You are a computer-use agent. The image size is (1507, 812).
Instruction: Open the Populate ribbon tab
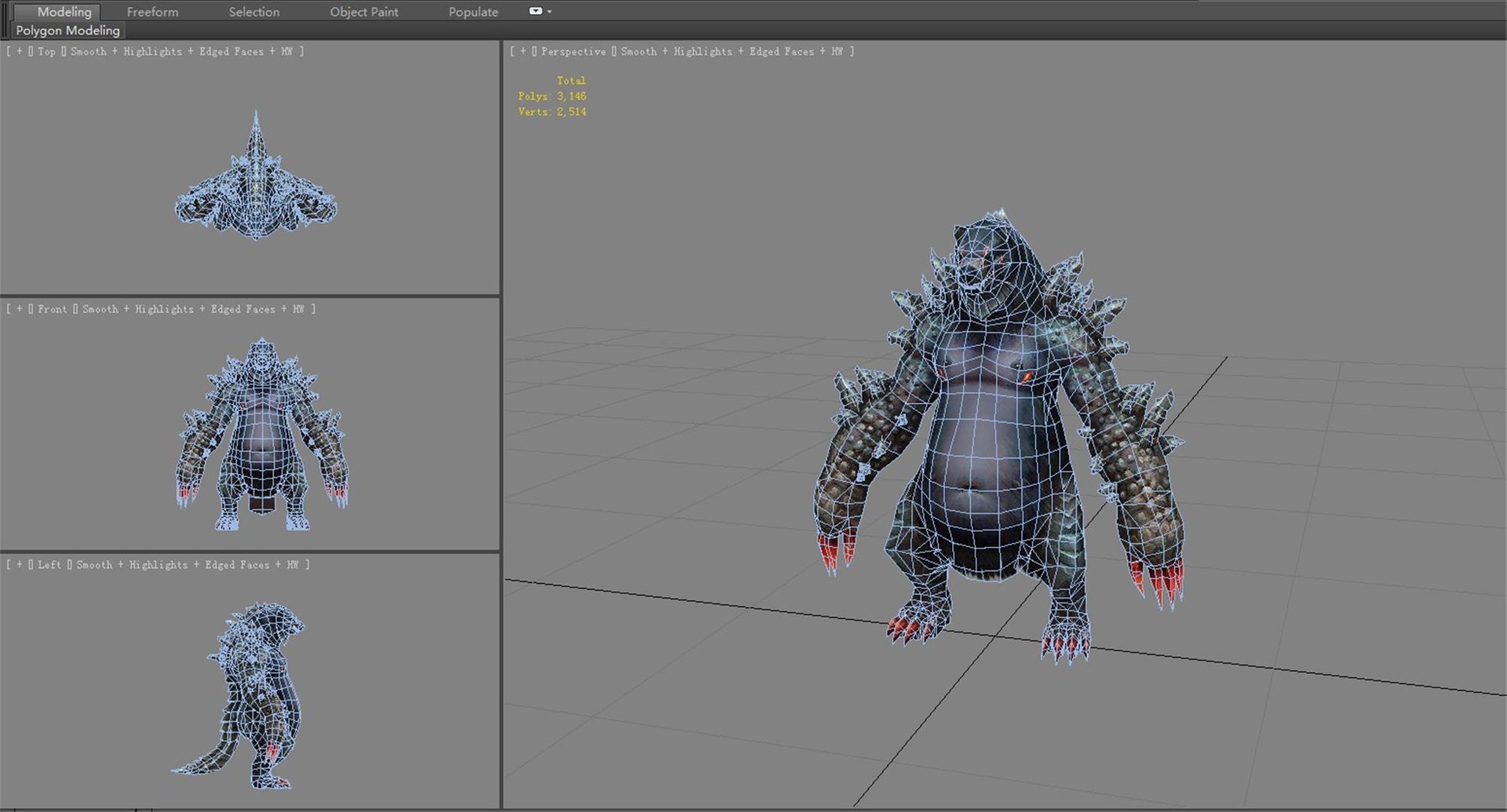tap(473, 12)
